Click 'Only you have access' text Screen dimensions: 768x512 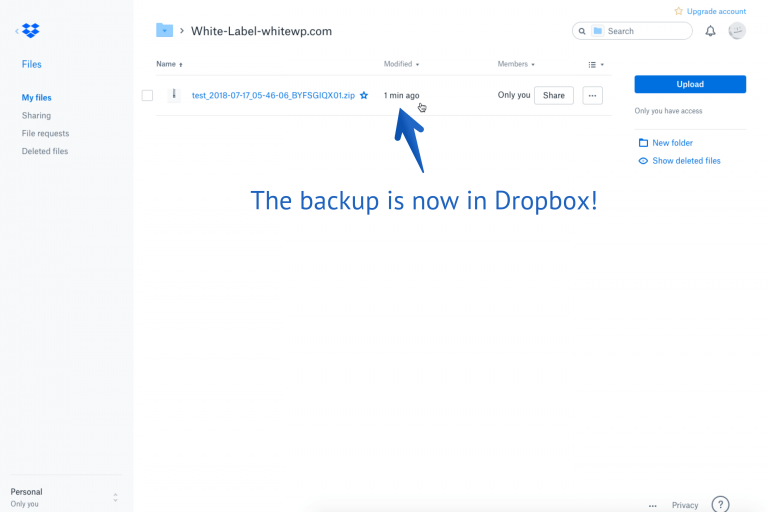tap(668, 111)
